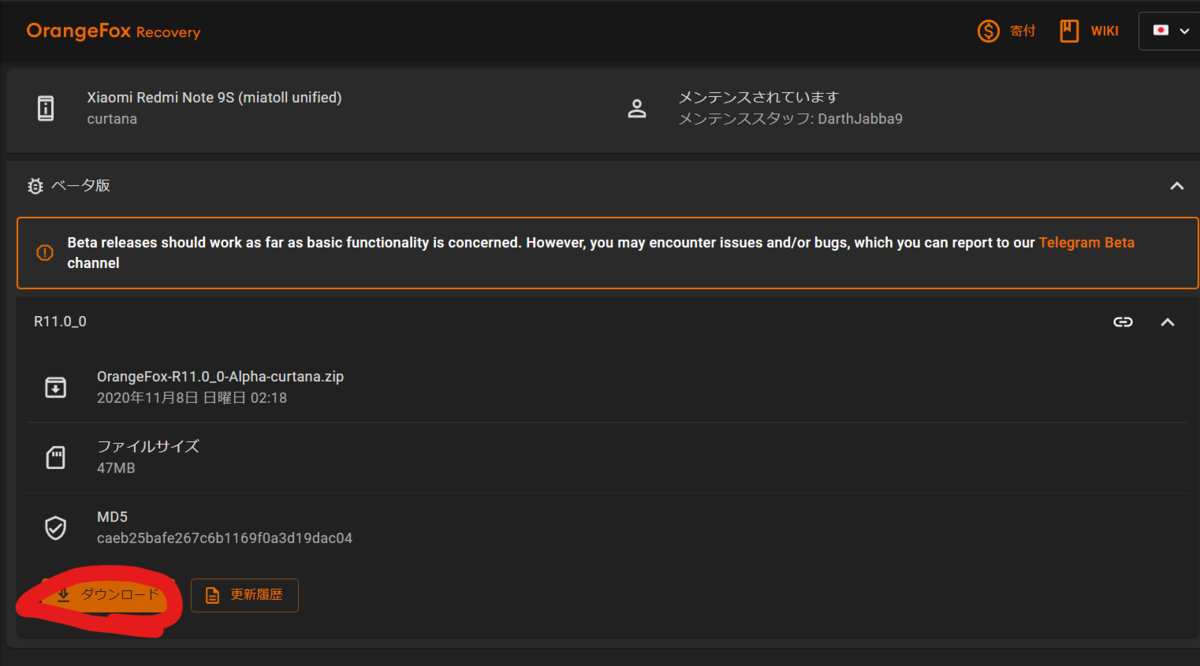Click the 47MB file size value
1200x666 pixels.
click(116, 468)
